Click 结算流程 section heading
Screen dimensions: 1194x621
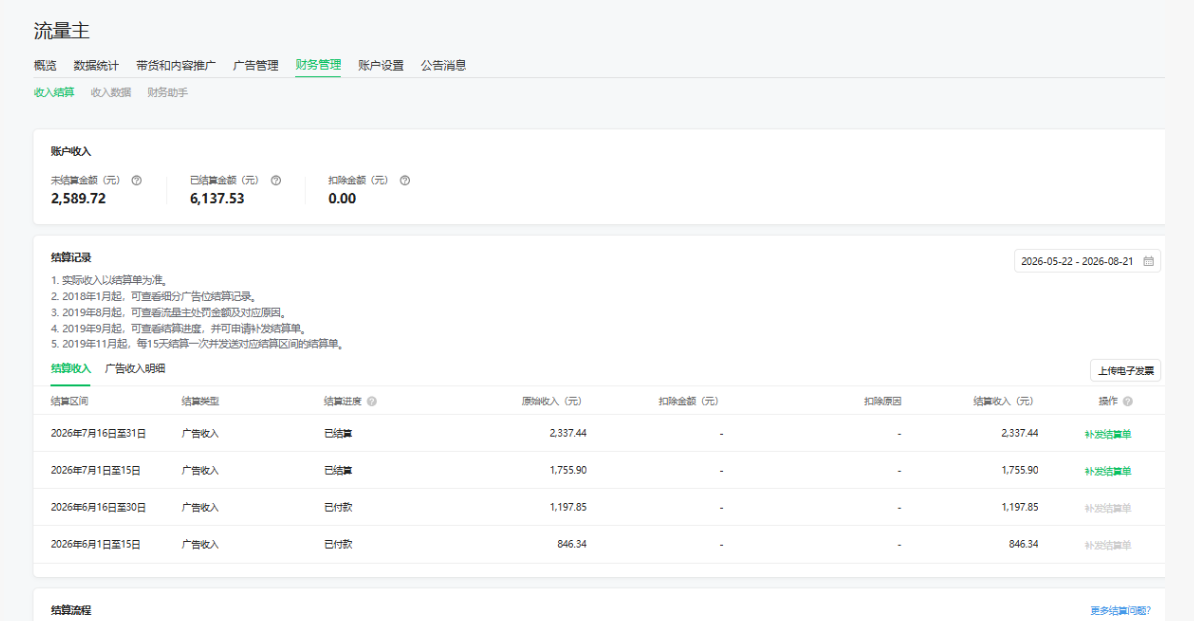(71, 610)
